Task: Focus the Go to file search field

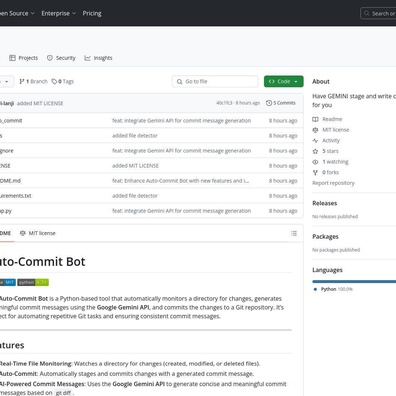Action: (x=215, y=81)
